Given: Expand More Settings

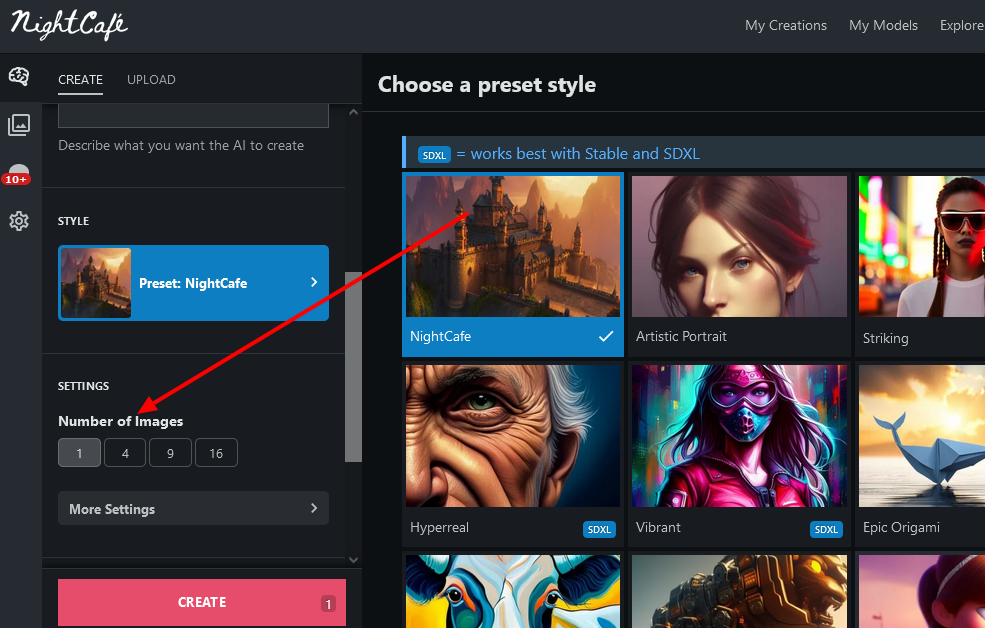Looking at the screenshot, I should [193, 508].
